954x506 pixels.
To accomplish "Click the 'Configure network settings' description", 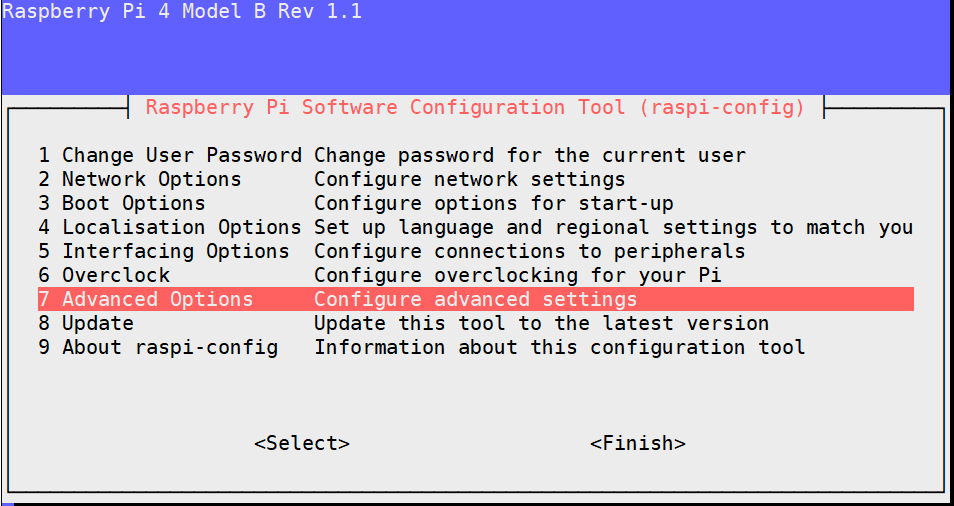I will click(x=470, y=179).
